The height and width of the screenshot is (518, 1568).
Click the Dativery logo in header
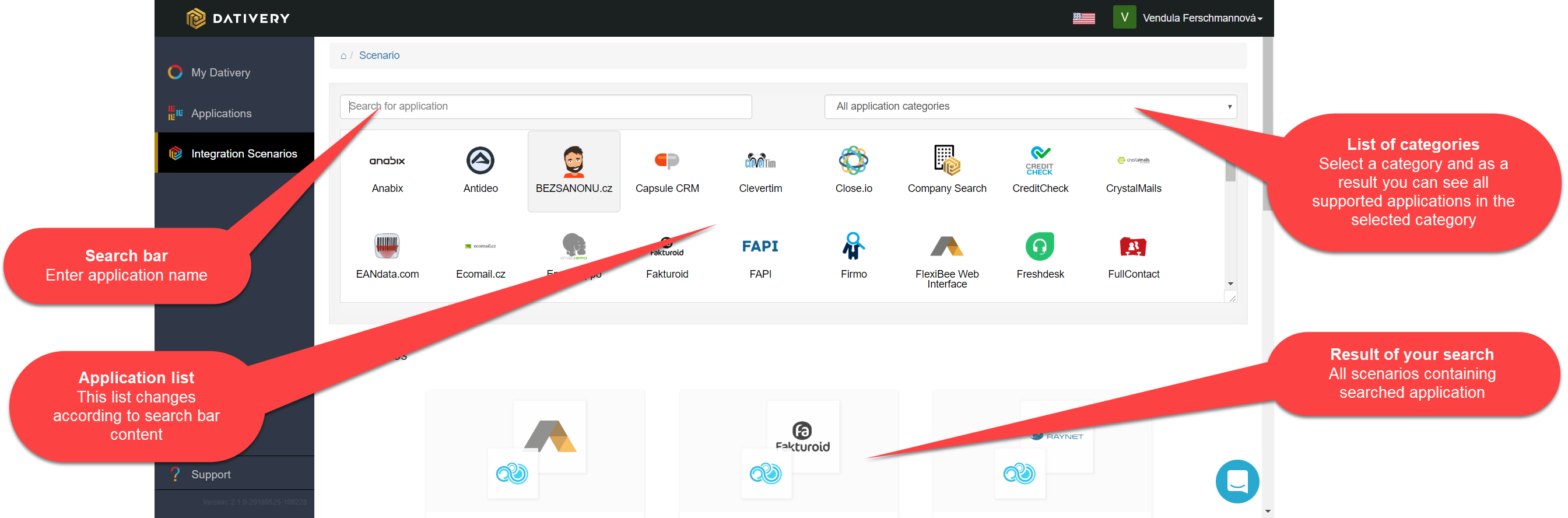(x=238, y=18)
